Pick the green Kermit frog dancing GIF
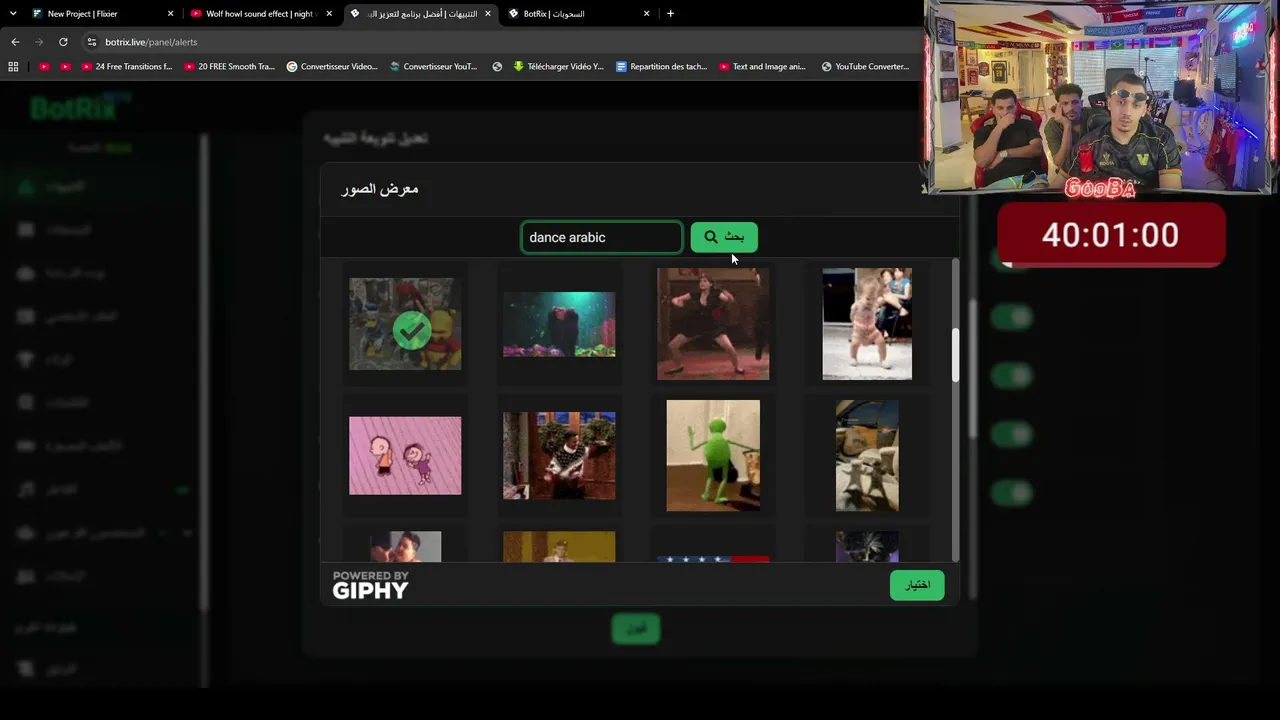 pos(713,456)
